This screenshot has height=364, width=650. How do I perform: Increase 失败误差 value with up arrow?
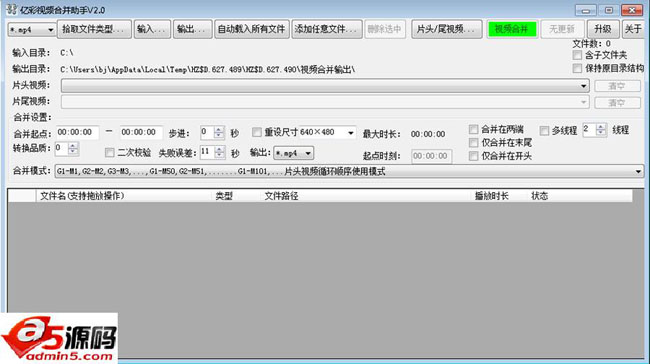[219, 150]
